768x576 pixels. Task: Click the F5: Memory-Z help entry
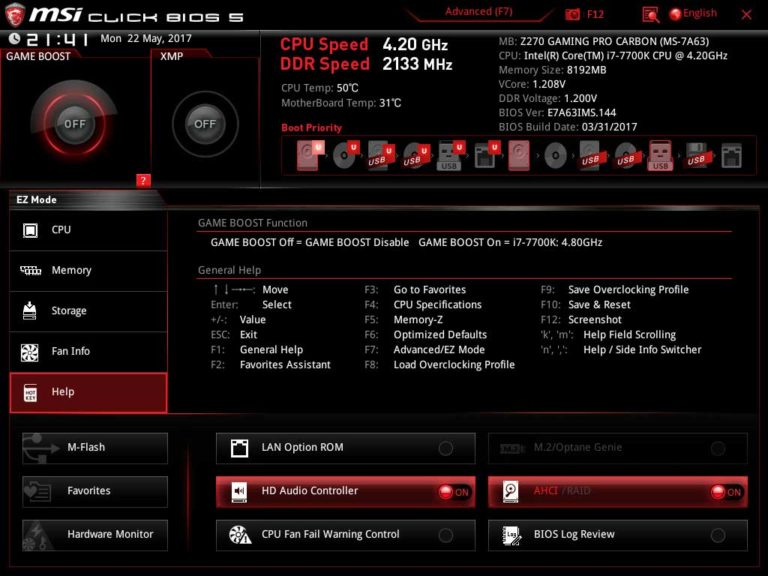tap(404, 320)
